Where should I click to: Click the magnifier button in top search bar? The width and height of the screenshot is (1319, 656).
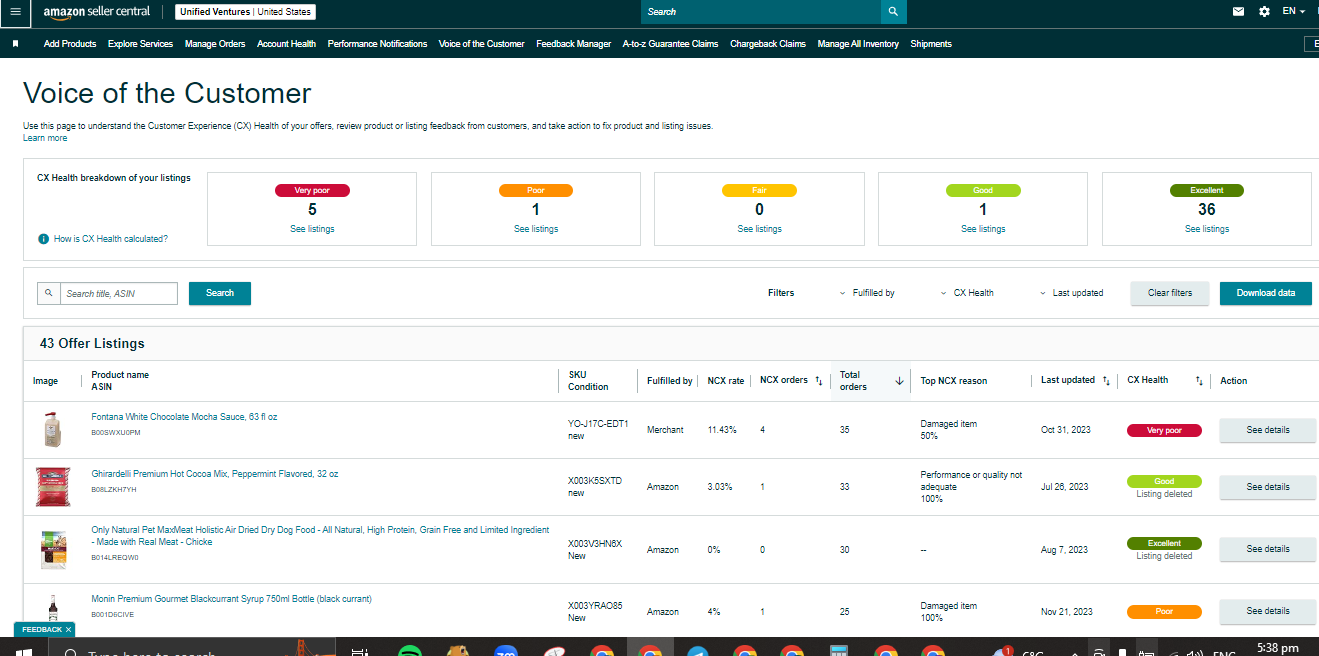coord(893,12)
